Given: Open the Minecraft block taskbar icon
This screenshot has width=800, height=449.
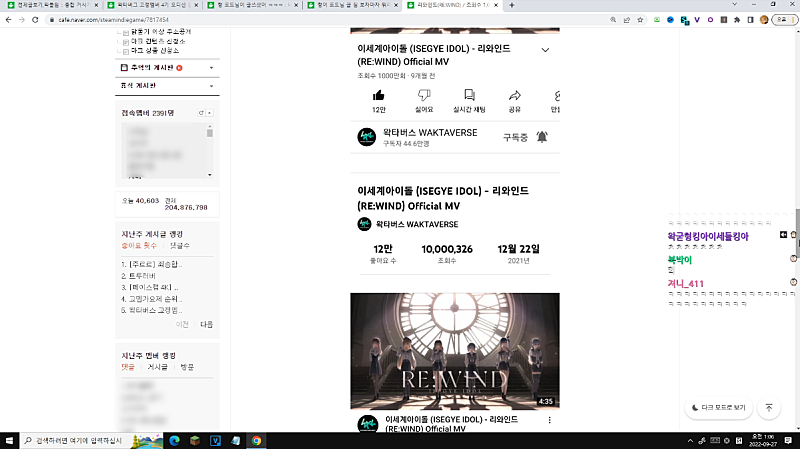Looking at the screenshot, I should click(x=195, y=440).
